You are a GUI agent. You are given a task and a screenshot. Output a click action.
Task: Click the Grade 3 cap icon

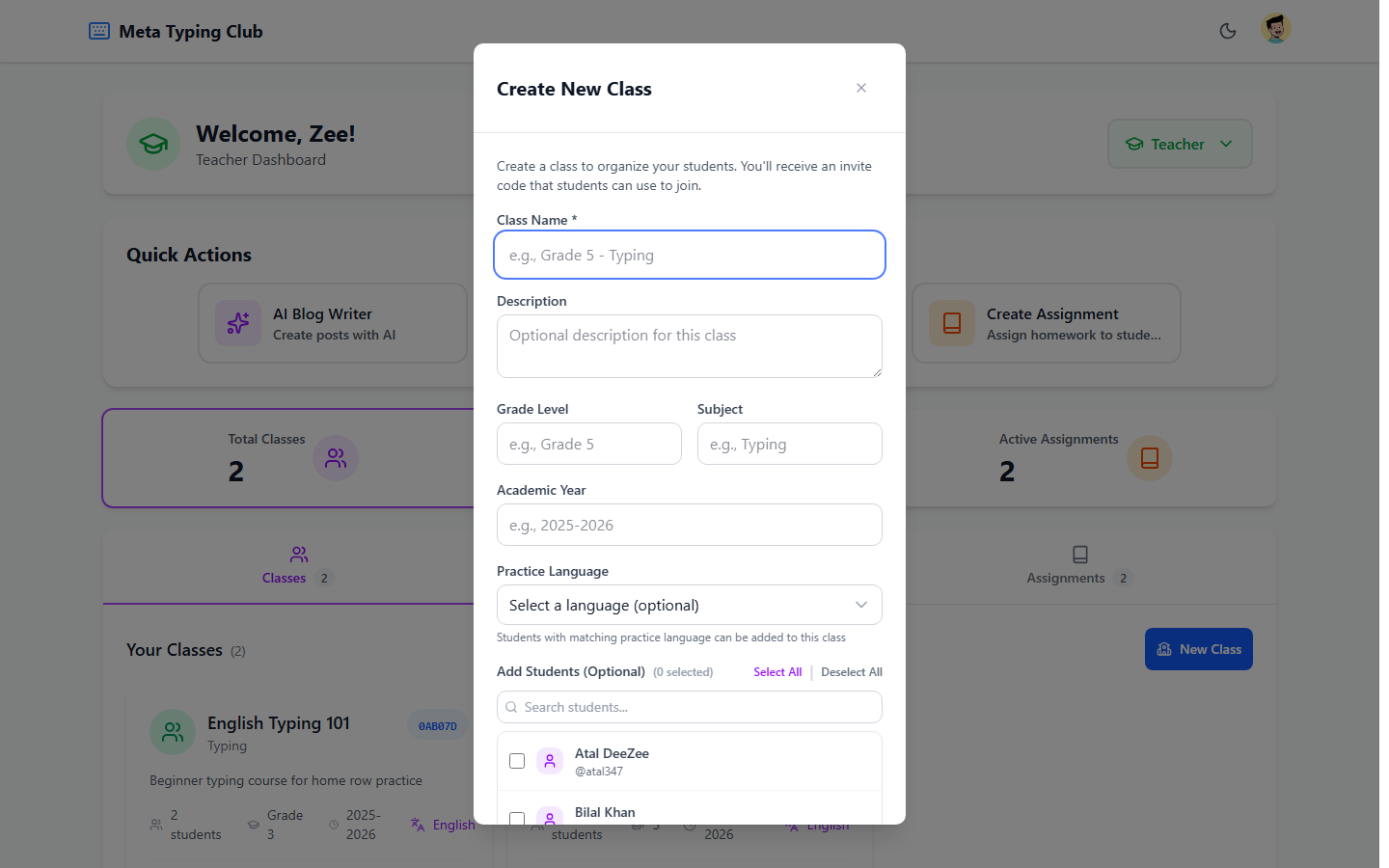coord(254,825)
